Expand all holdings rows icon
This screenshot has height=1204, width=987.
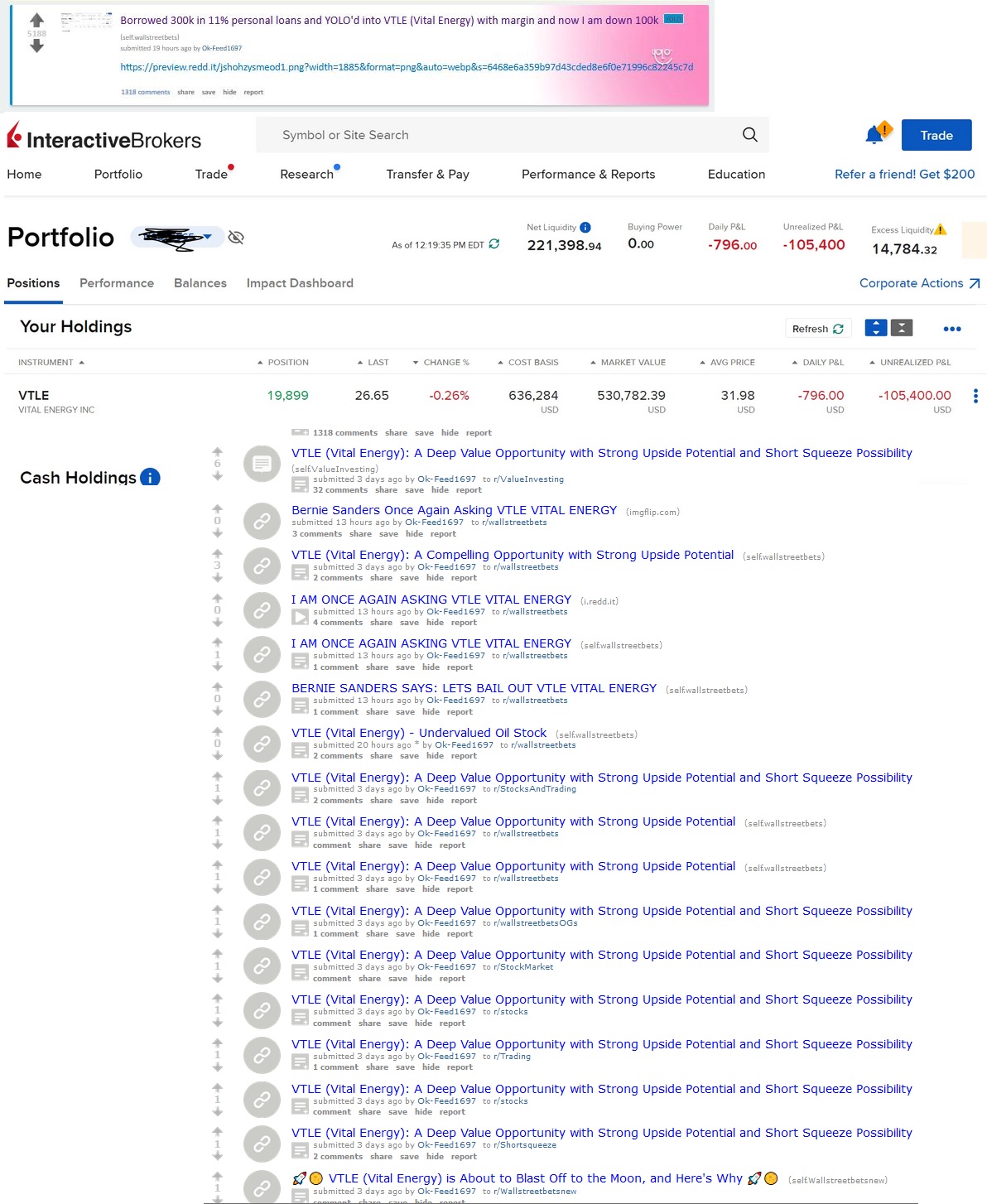(876, 328)
